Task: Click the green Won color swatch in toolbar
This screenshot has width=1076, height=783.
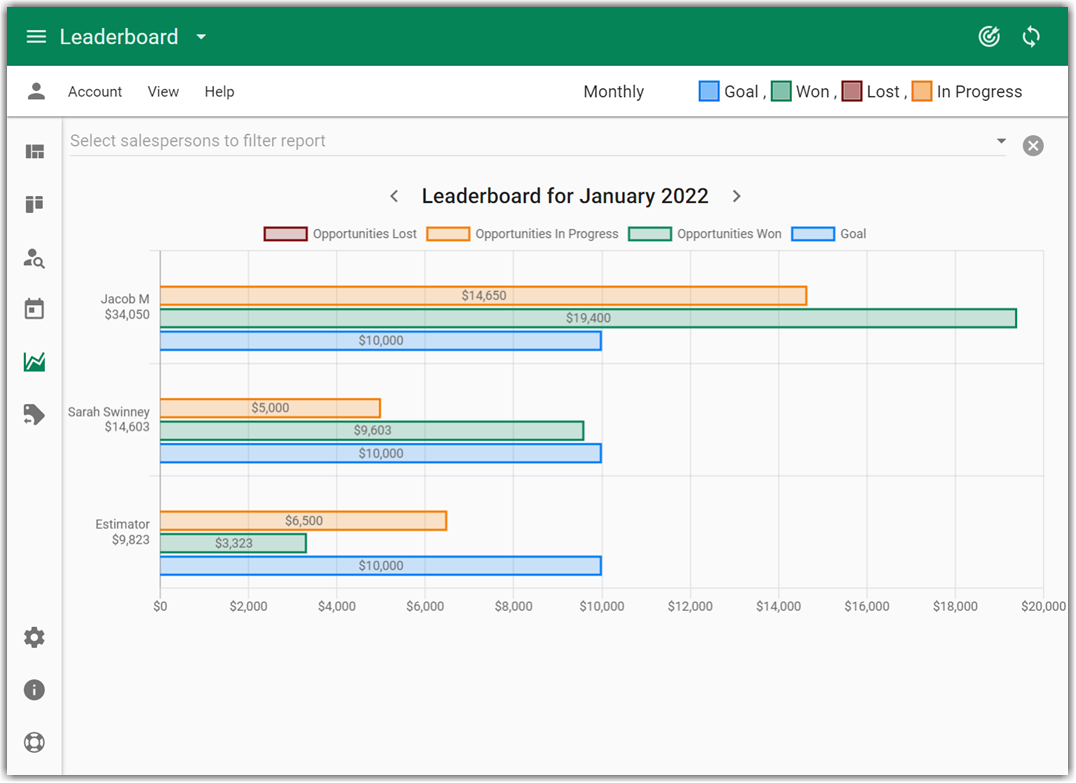Action: tap(781, 91)
